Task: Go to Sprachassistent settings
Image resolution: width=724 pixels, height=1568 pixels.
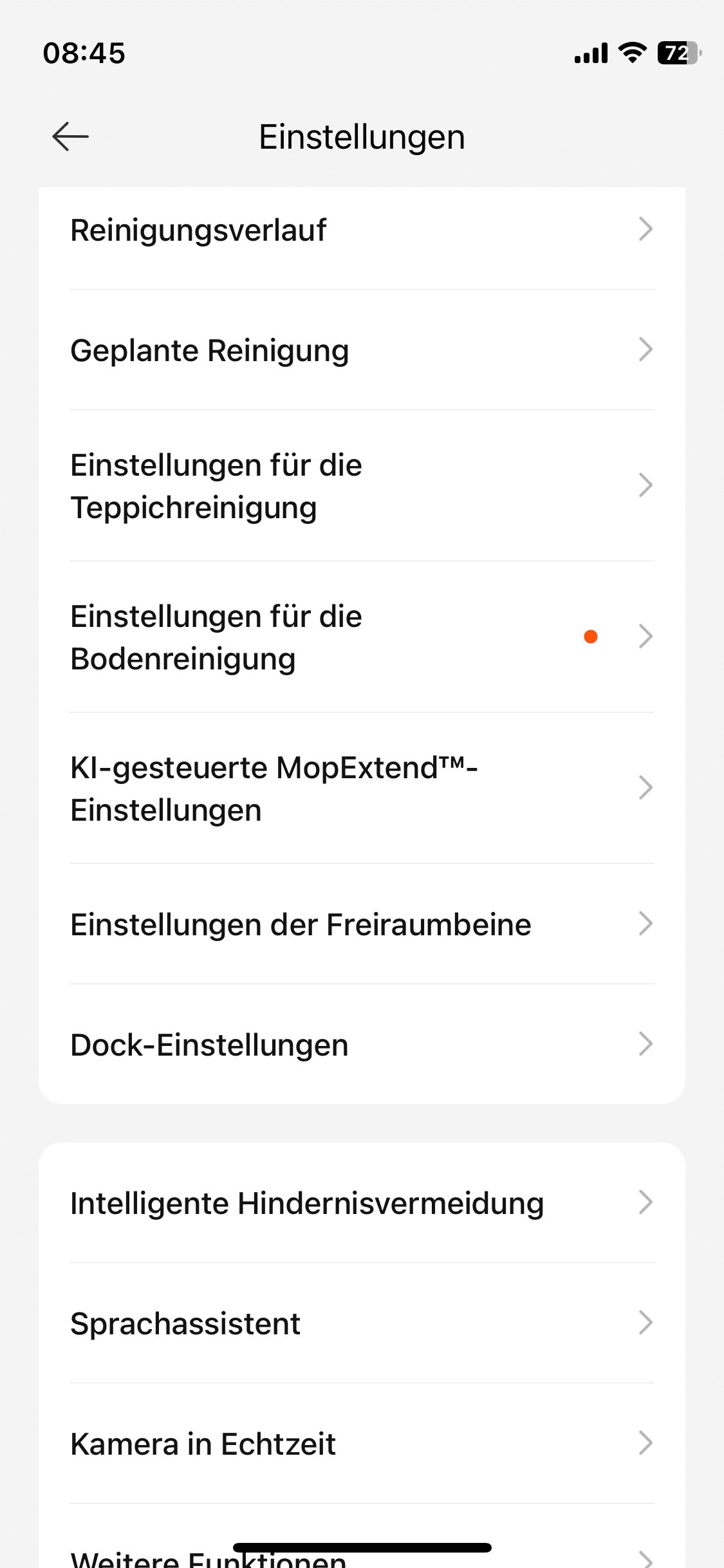Action: coord(185,1323)
